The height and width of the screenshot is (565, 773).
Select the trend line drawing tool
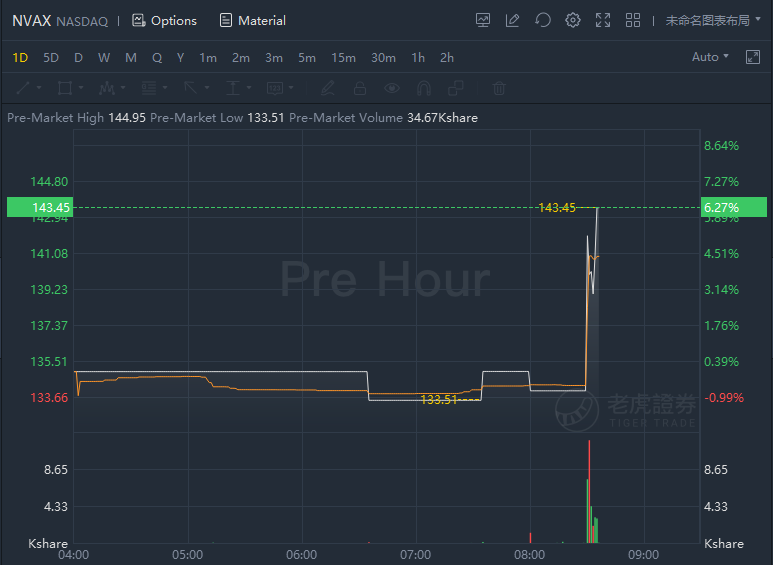[23, 88]
